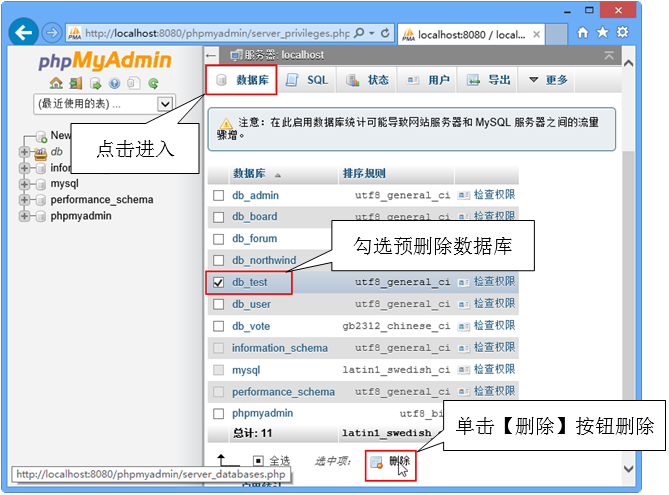Viewport: 669px width, 495px height.
Task: Click privileges icon in db_admin row
Action: click(x=463, y=195)
